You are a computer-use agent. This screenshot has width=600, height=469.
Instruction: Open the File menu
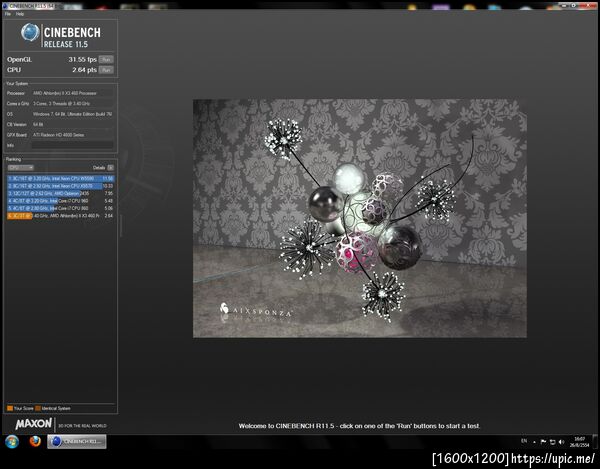(8, 14)
